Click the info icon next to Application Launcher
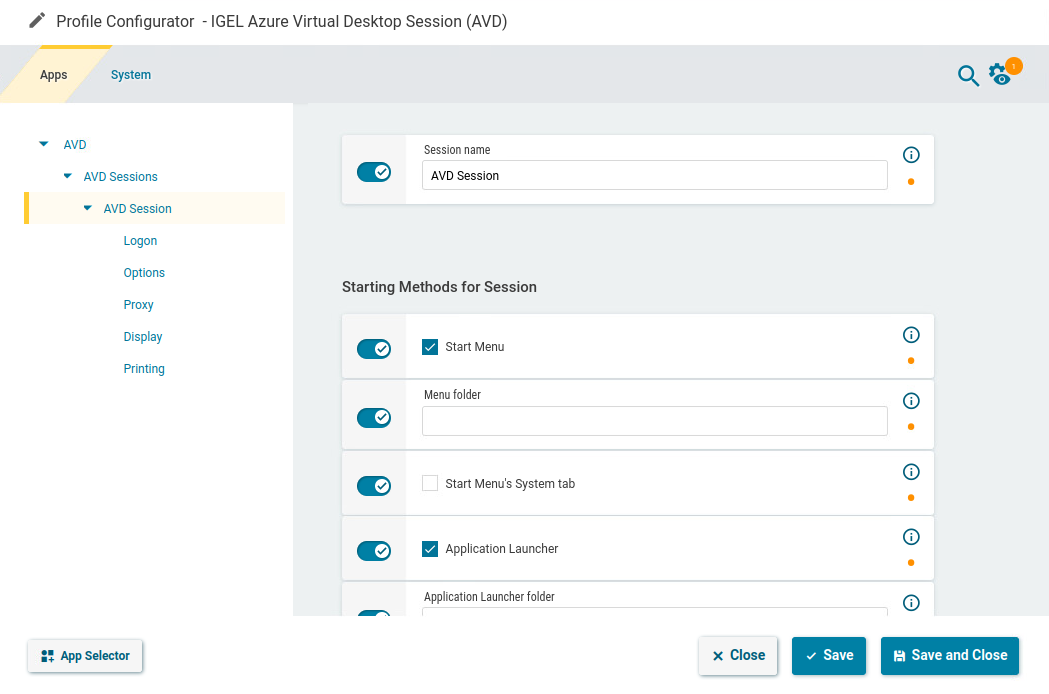Viewport: 1049px width, 694px height. point(911,536)
